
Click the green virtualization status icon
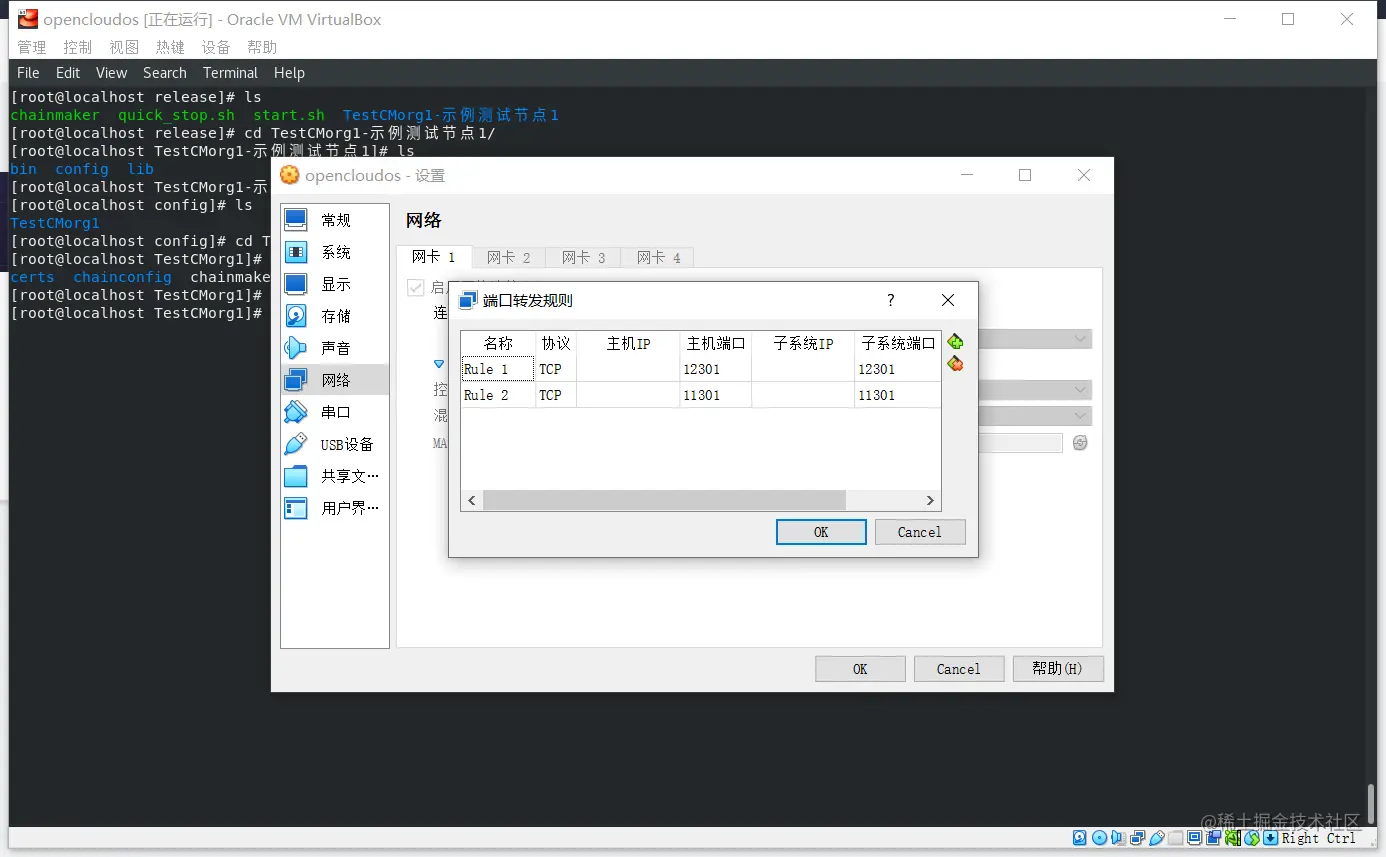coord(1233,838)
